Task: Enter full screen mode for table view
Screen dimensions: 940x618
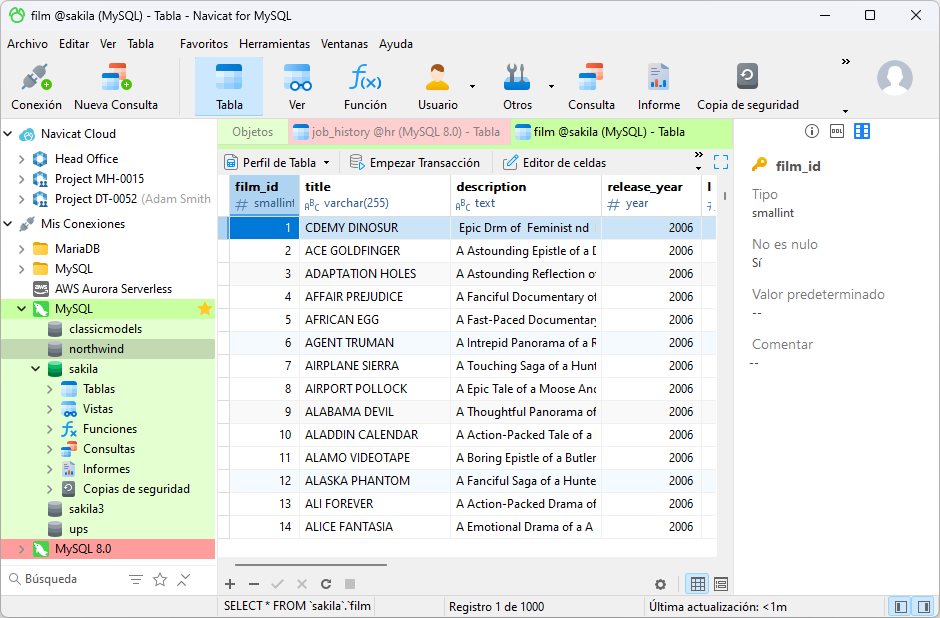Action: 720,162
